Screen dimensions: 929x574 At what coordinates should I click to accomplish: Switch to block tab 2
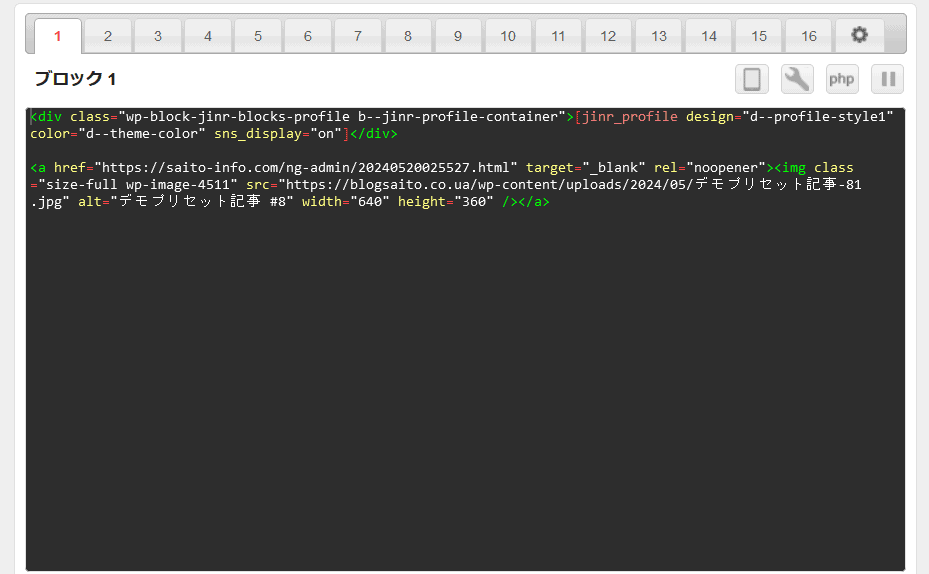coord(108,36)
